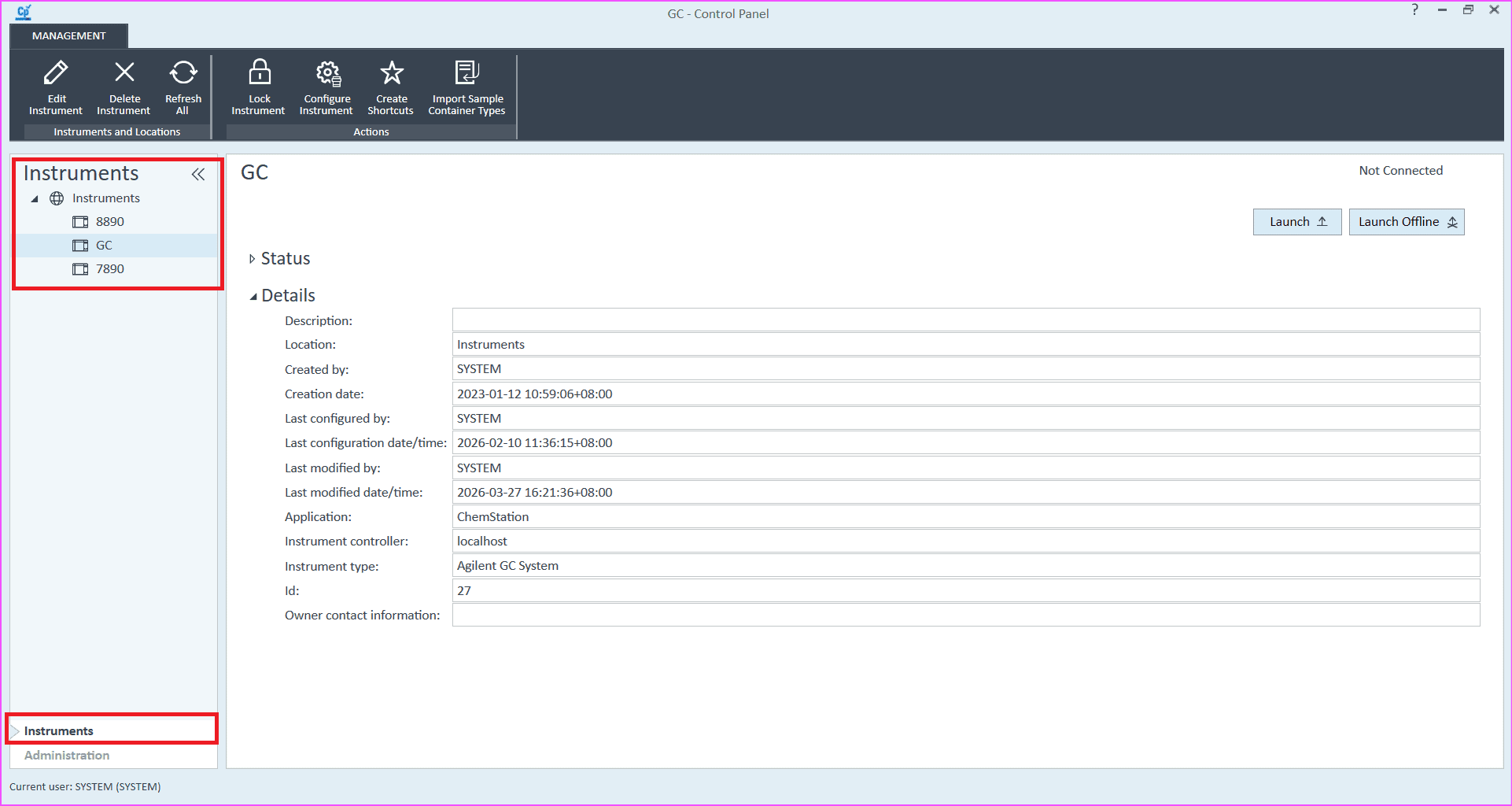This screenshot has height=806, width=1512.
Task: Click the Control Panel app logo icon
Action: [24, 12]
